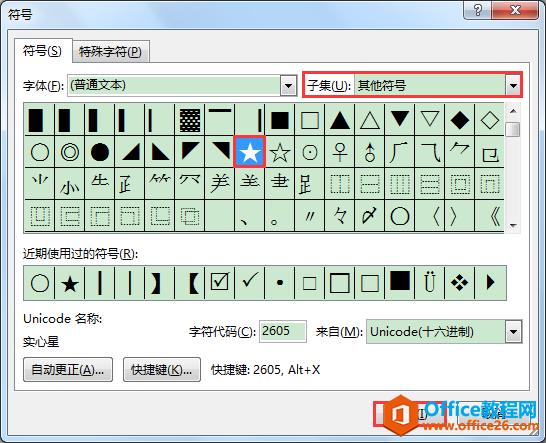Click the check mark in recent symbols

(x=250, y=282)
